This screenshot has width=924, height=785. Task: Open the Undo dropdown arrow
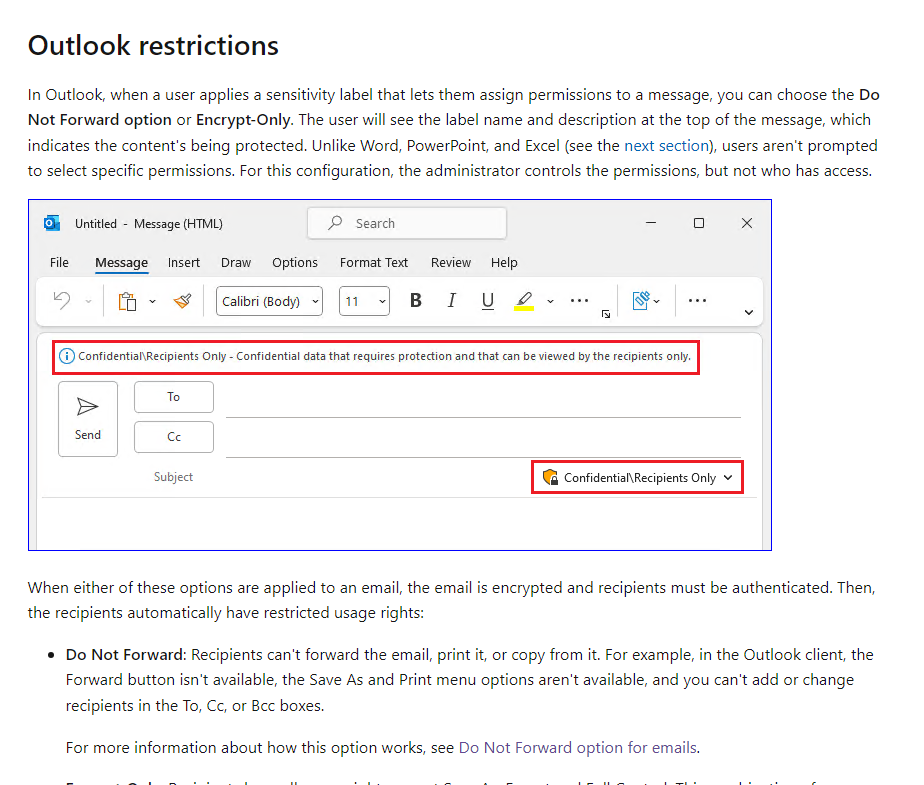88,301
